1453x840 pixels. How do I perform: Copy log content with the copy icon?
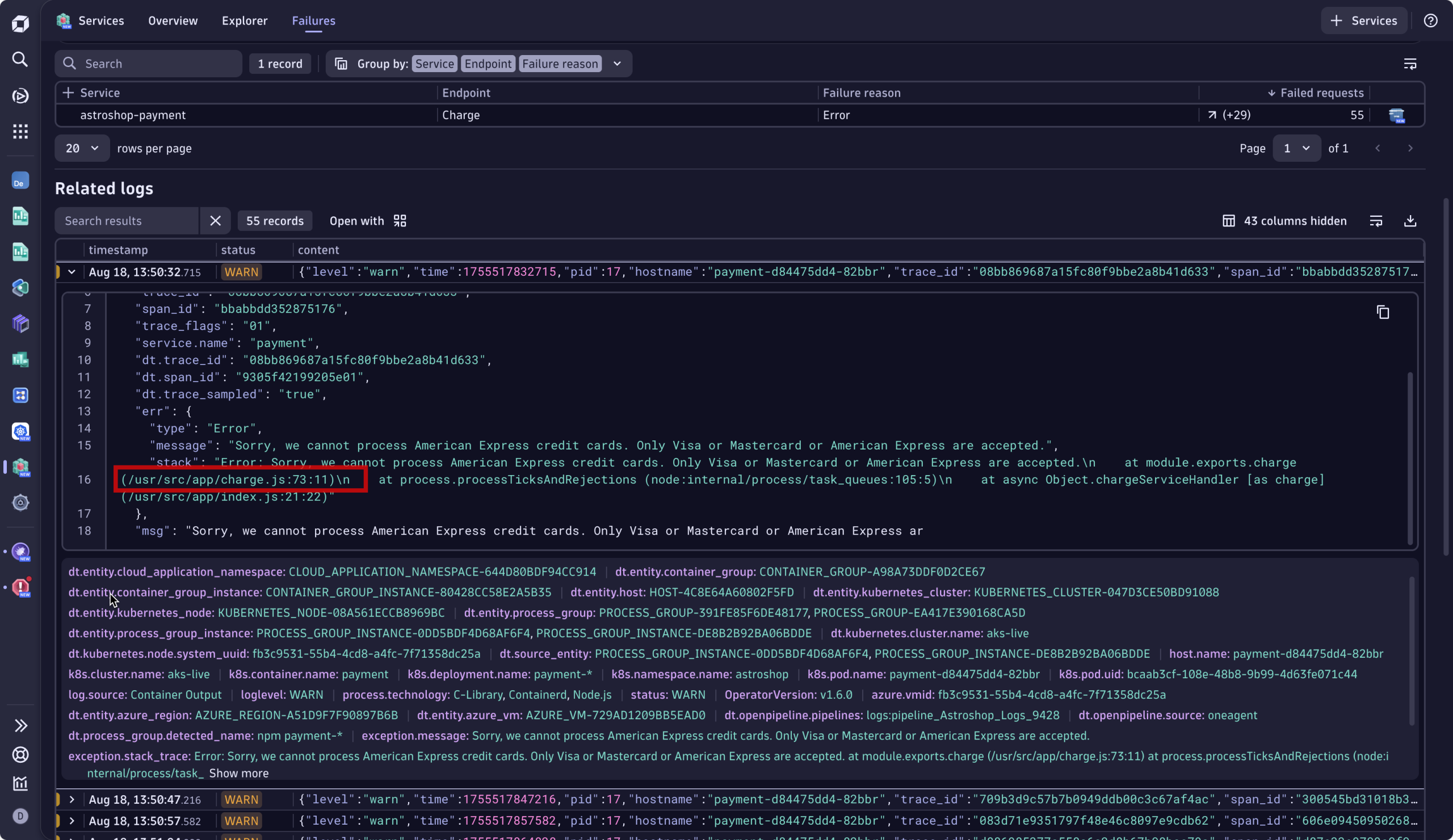tap(1383, 312)
